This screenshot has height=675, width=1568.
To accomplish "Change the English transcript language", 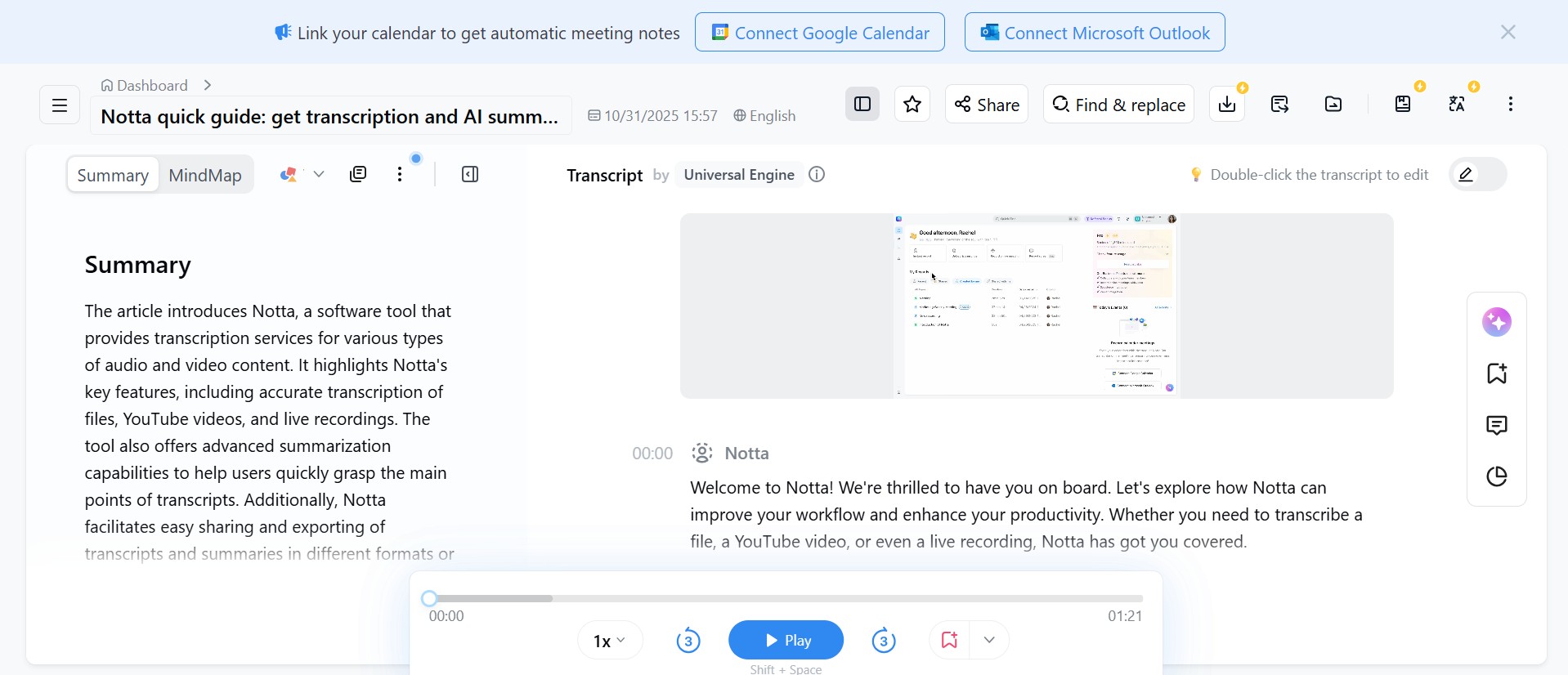I will click(764, 116).
